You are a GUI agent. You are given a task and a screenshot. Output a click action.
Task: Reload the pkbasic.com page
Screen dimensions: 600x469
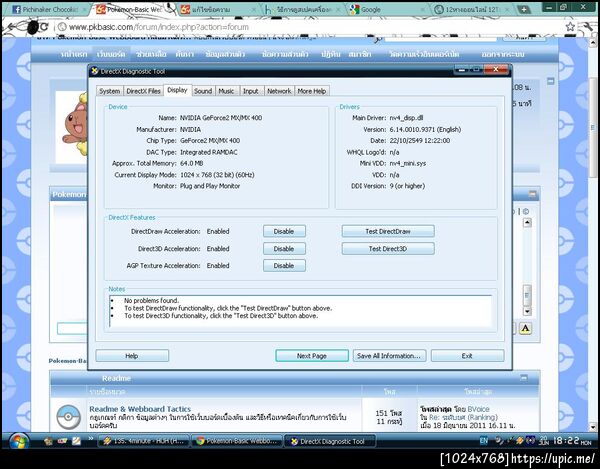[44, 27]
